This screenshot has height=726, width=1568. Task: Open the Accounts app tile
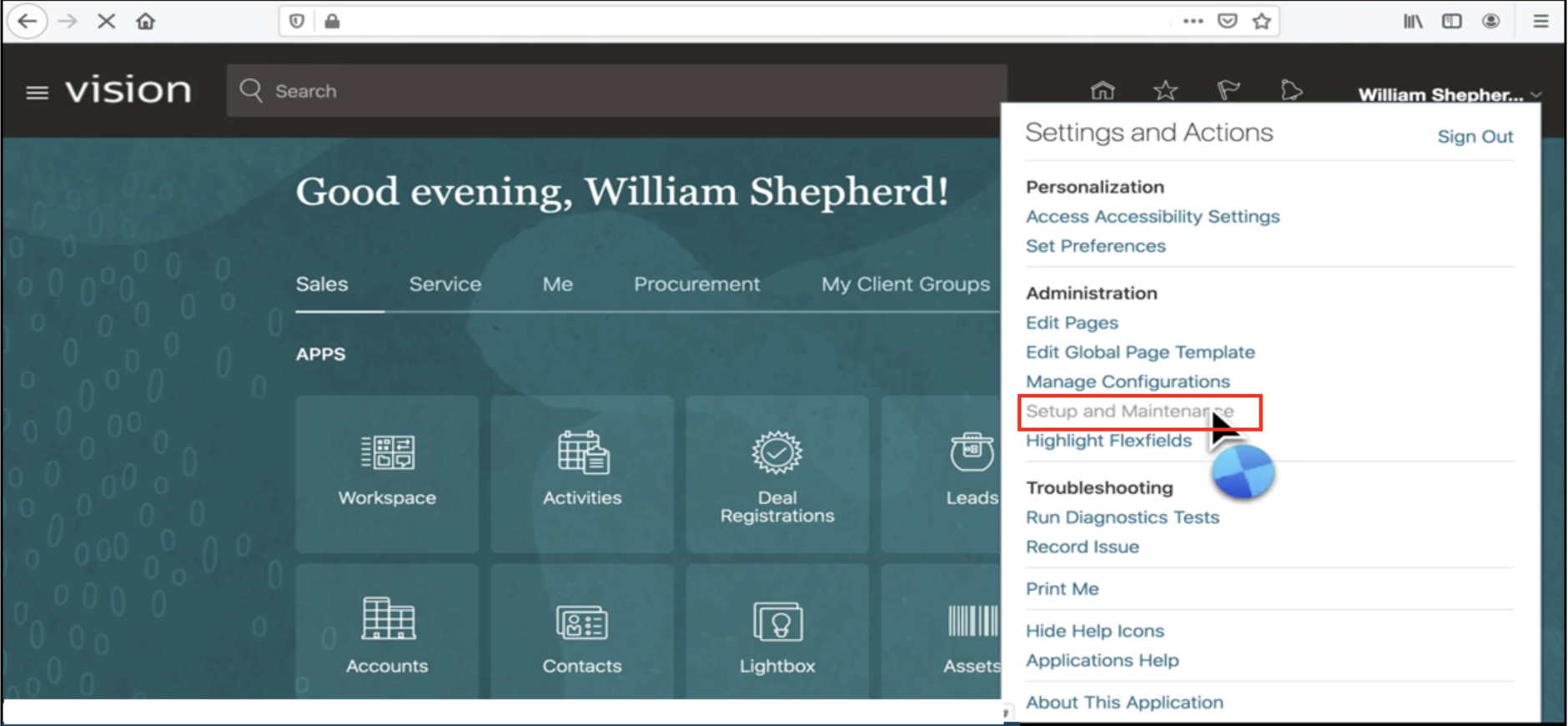tap(387, 634)
